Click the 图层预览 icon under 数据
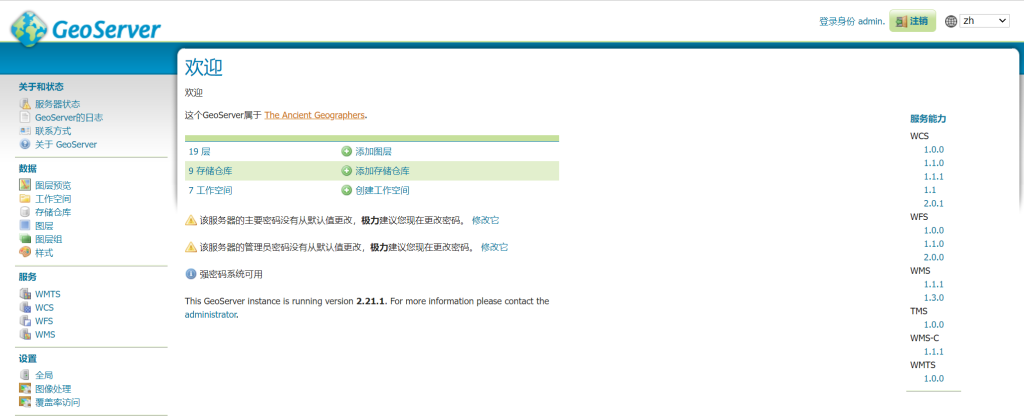 point(25,185)
